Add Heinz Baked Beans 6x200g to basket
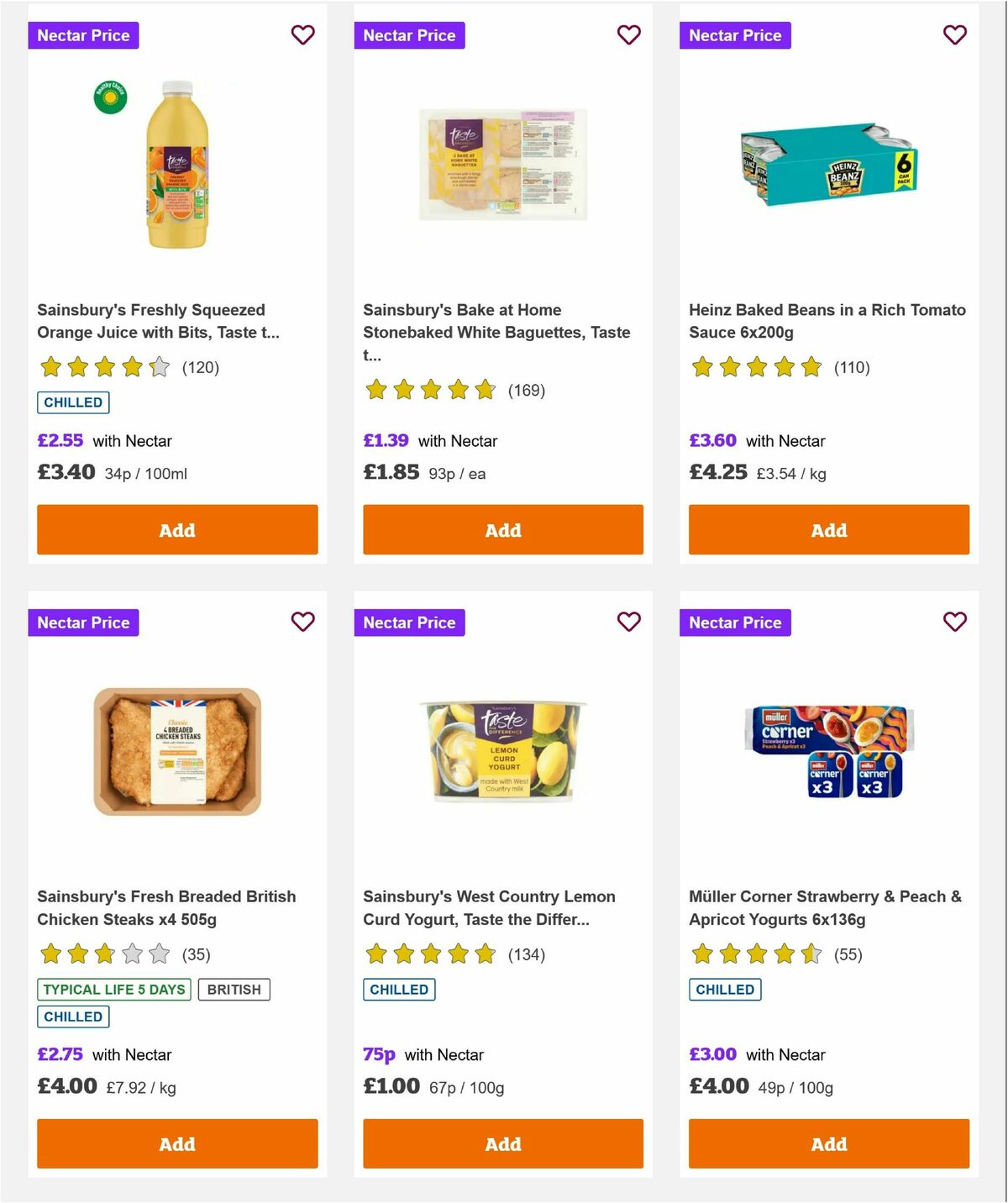The width and height of the screenshot is (1008, 1203). (x=828, y=529)
